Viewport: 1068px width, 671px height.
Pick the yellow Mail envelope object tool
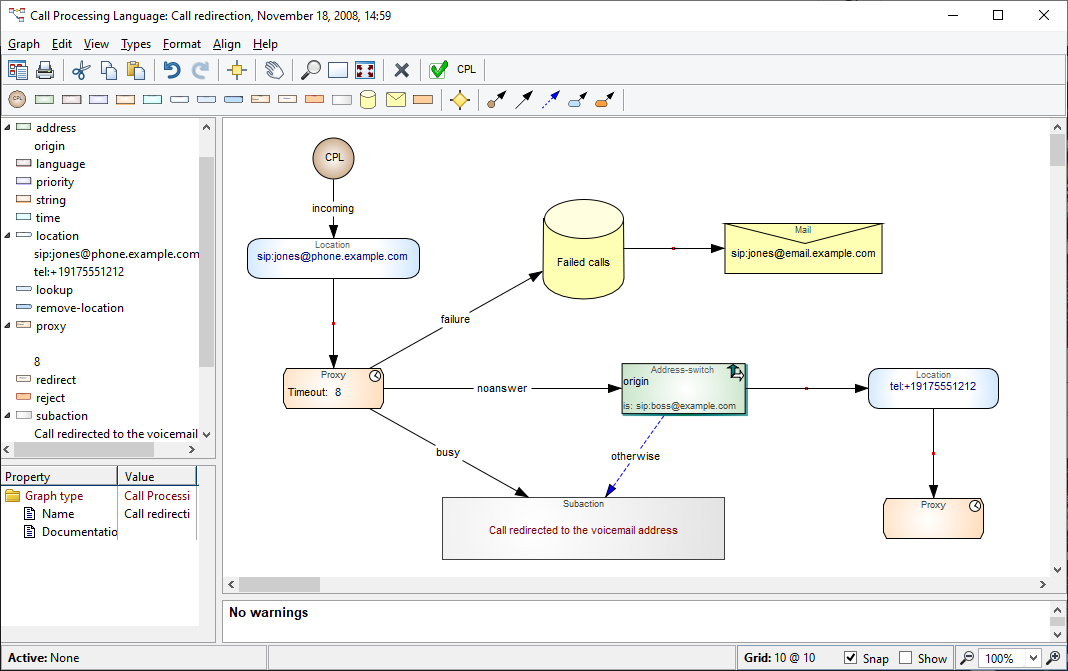(x=396, y=100)
